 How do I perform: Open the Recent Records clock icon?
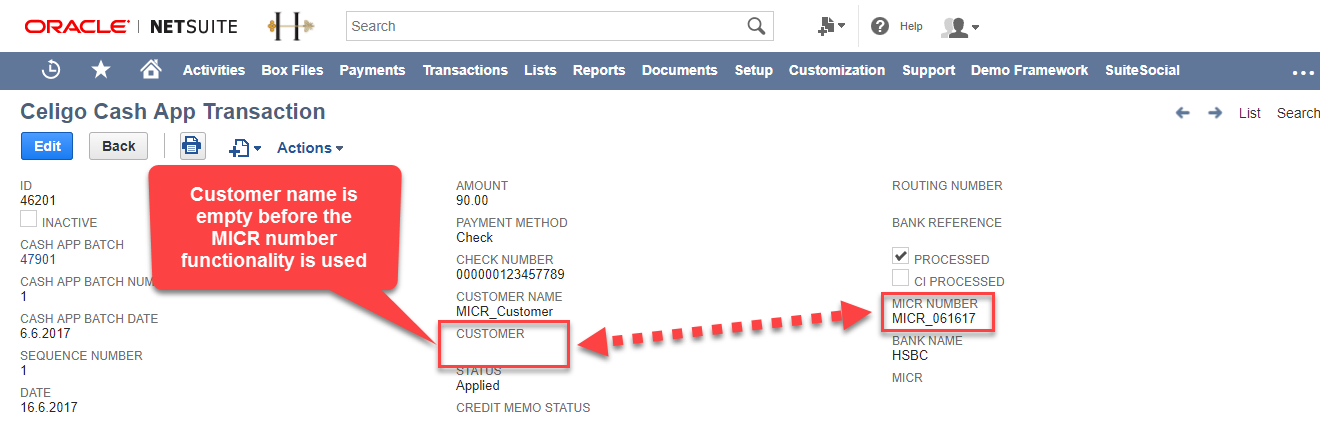click(x=51, y=70)
